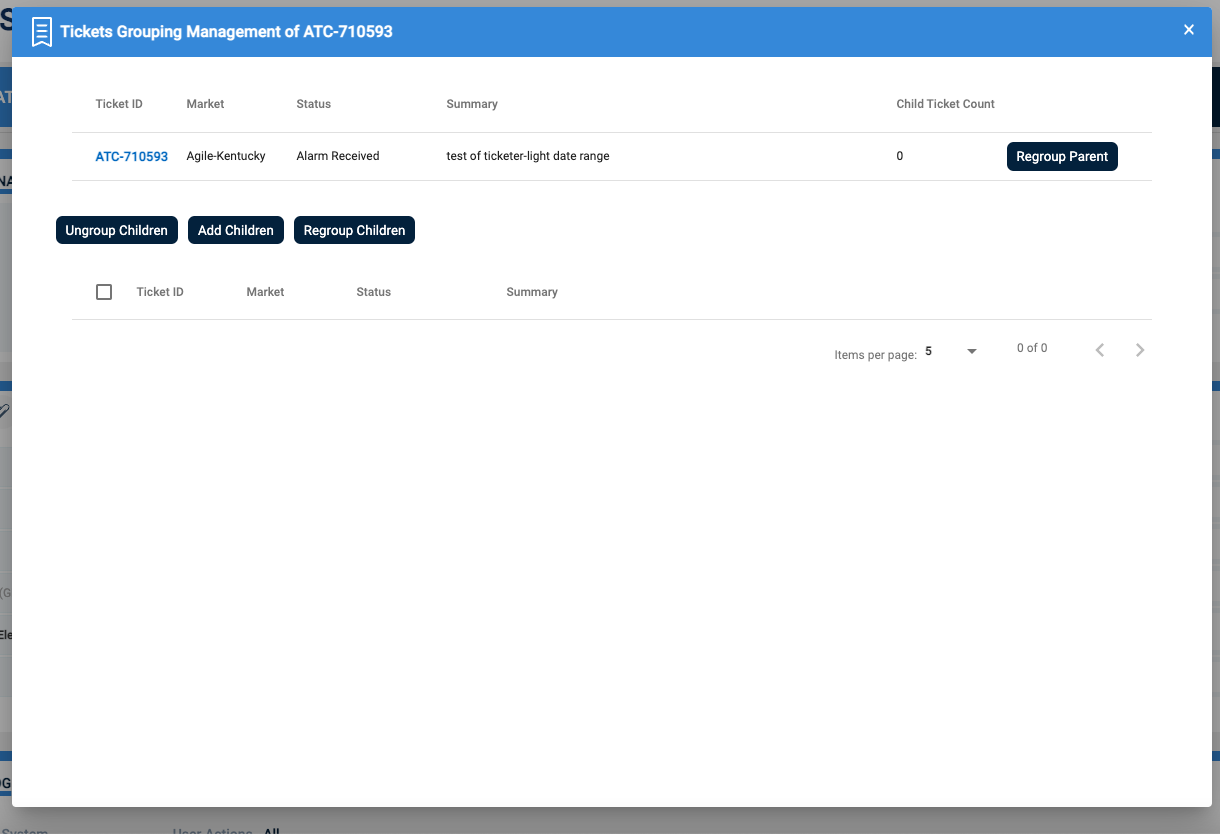Go to the previous page of children
1220x834 pixels.
[x=1100, y=350]
